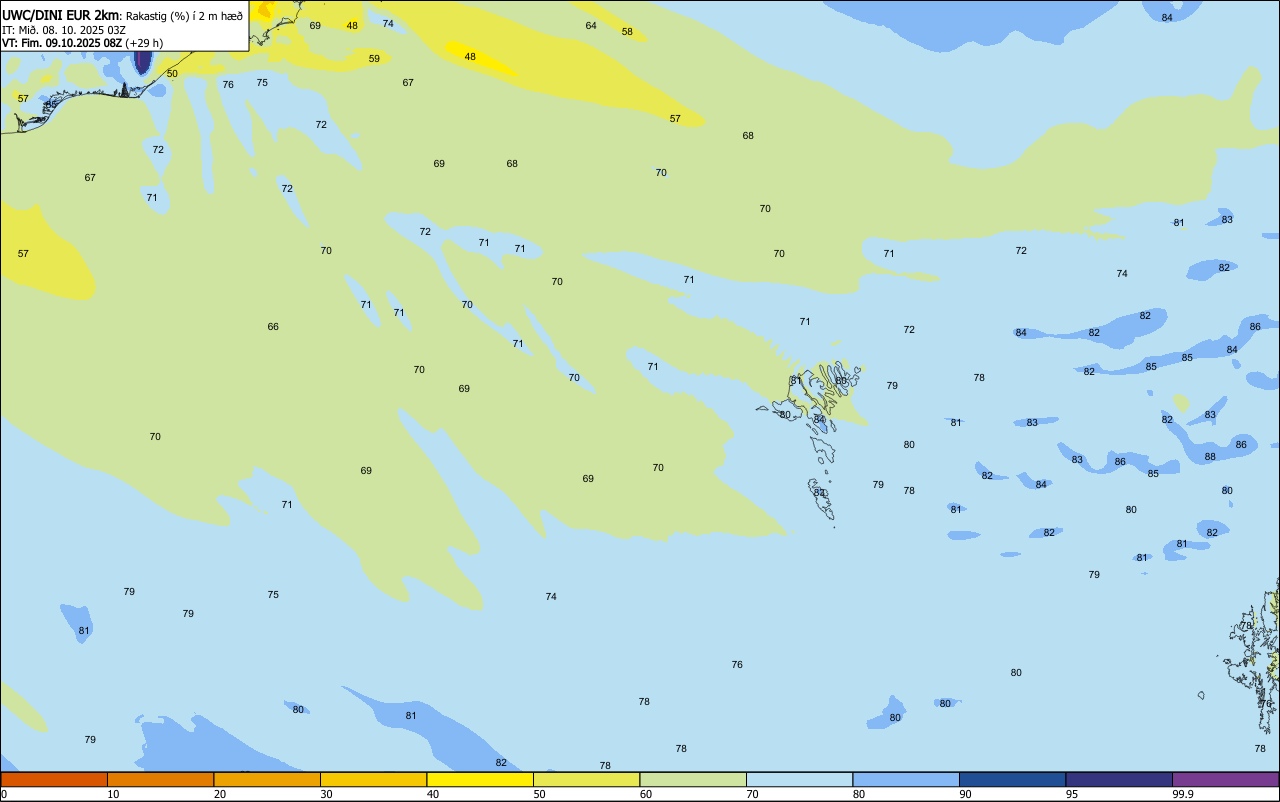Click the map humidity value '58'
1280x802 pixels.
(x=627, y=32)
